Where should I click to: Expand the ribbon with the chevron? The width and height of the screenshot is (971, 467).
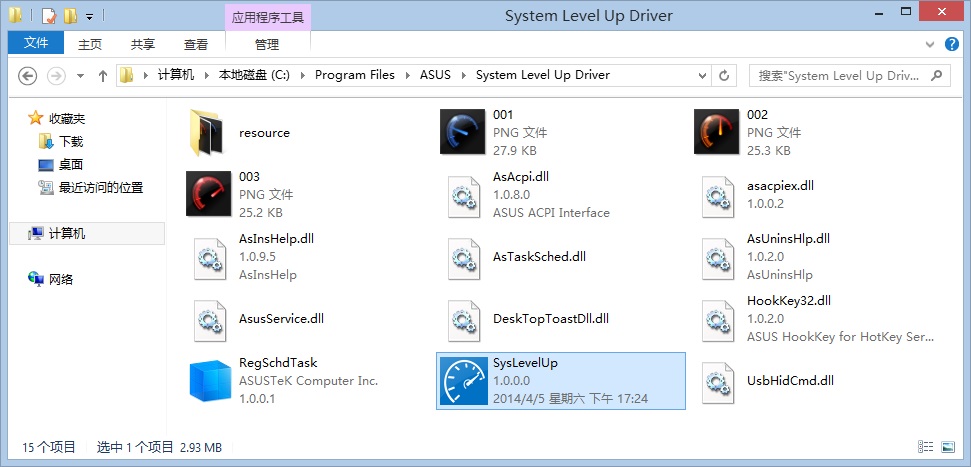coord(930,45)
